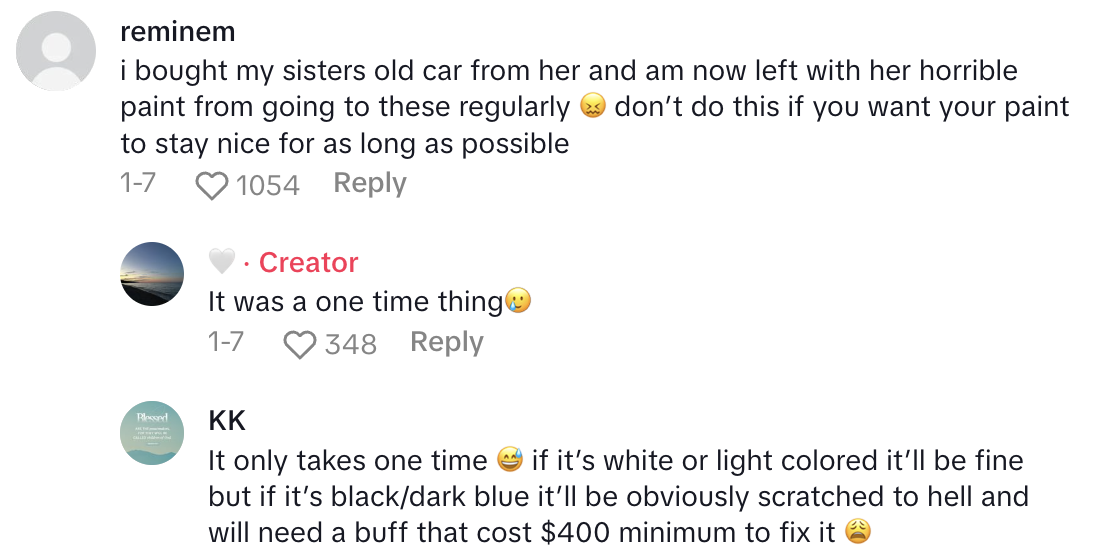Open the reminem username profile link
Image resolution: width=1100 pixels, height=554 pixels.
177,32
